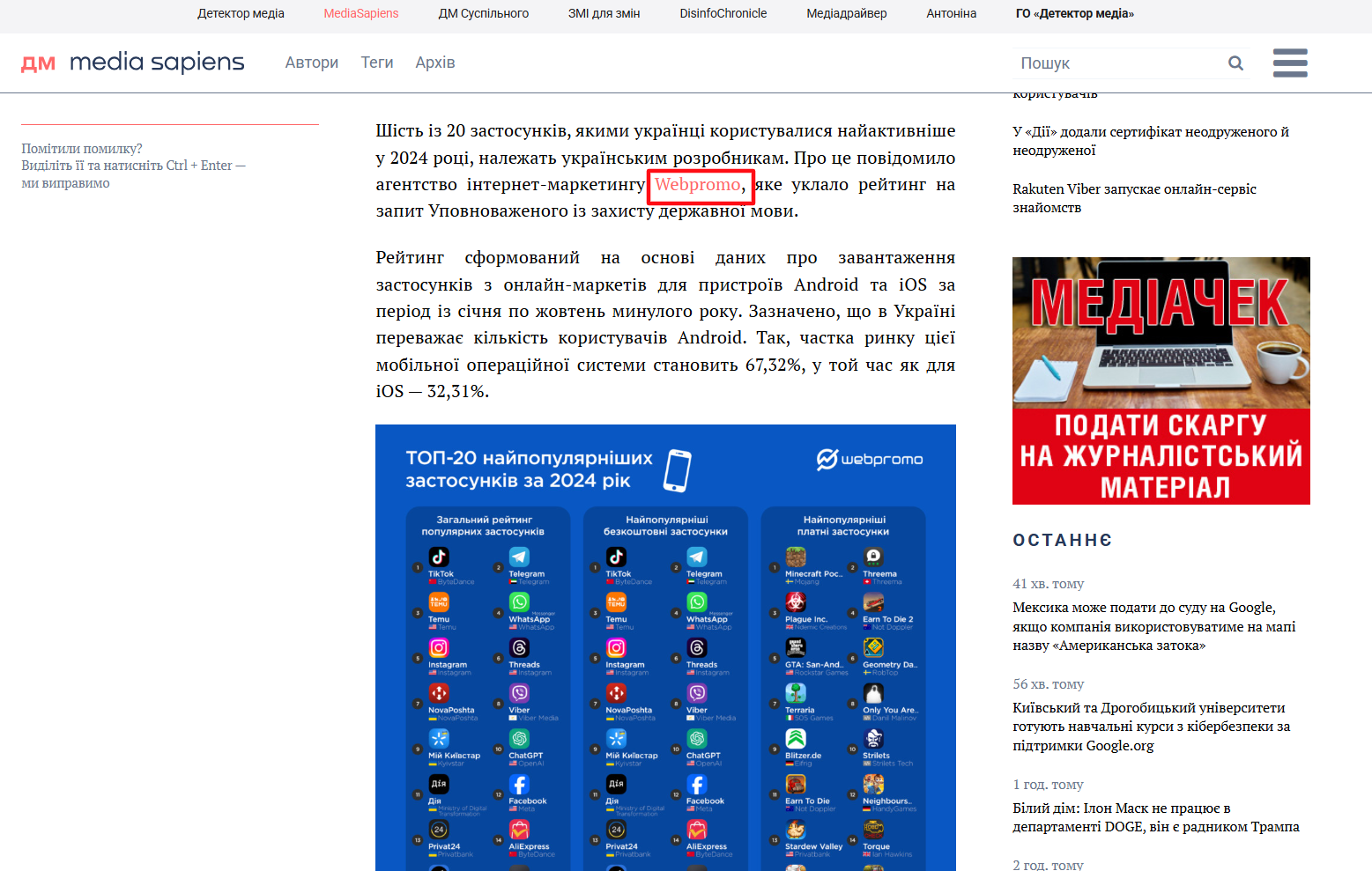This screenshot has width=1372, height=871.
Task: Click the МЕДІАЧЕК complaint banner
Action: tap(1161, 380)
